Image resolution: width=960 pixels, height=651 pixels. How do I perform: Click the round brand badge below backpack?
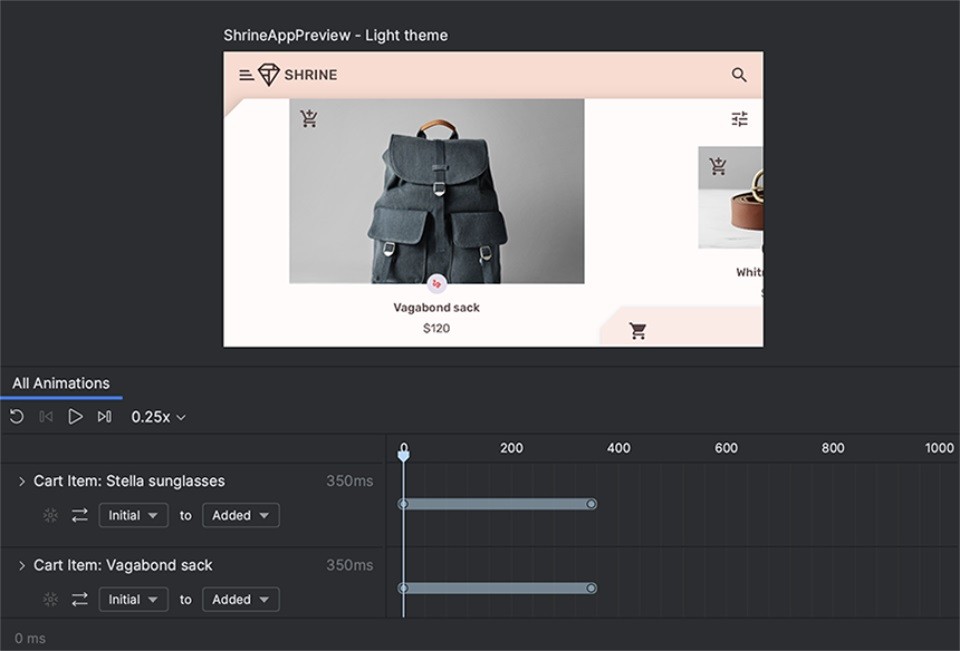coord(437,284)
